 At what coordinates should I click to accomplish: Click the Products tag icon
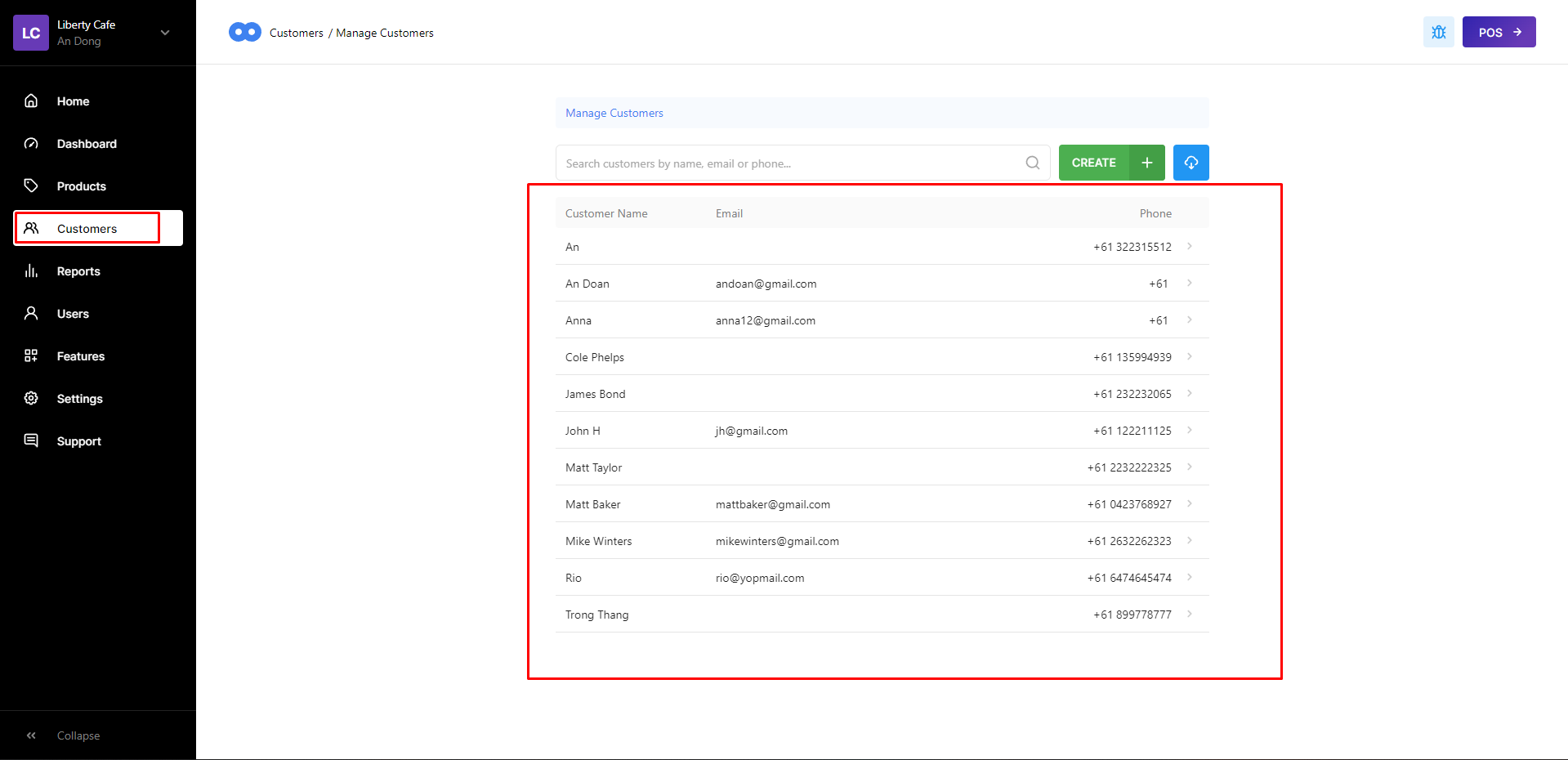pos(31,186)
